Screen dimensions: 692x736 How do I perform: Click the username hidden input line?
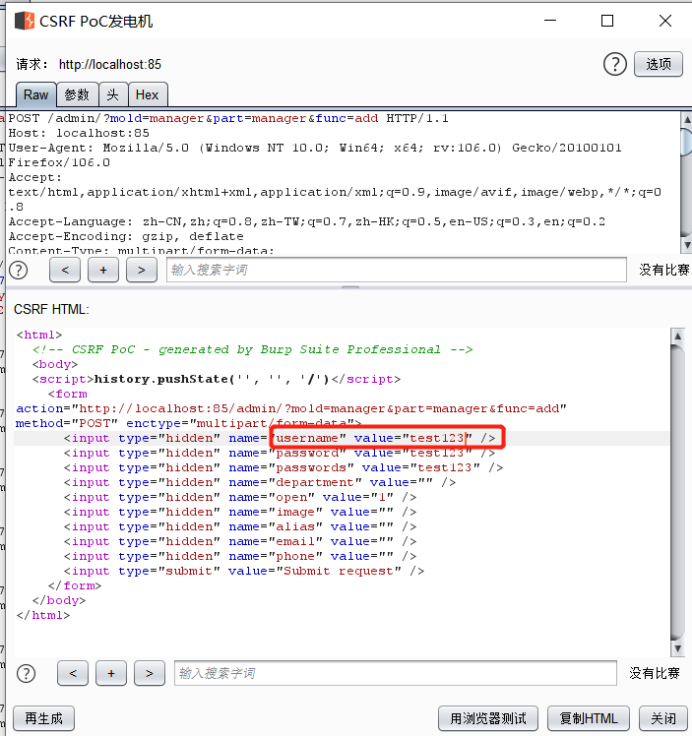(280, 438)
